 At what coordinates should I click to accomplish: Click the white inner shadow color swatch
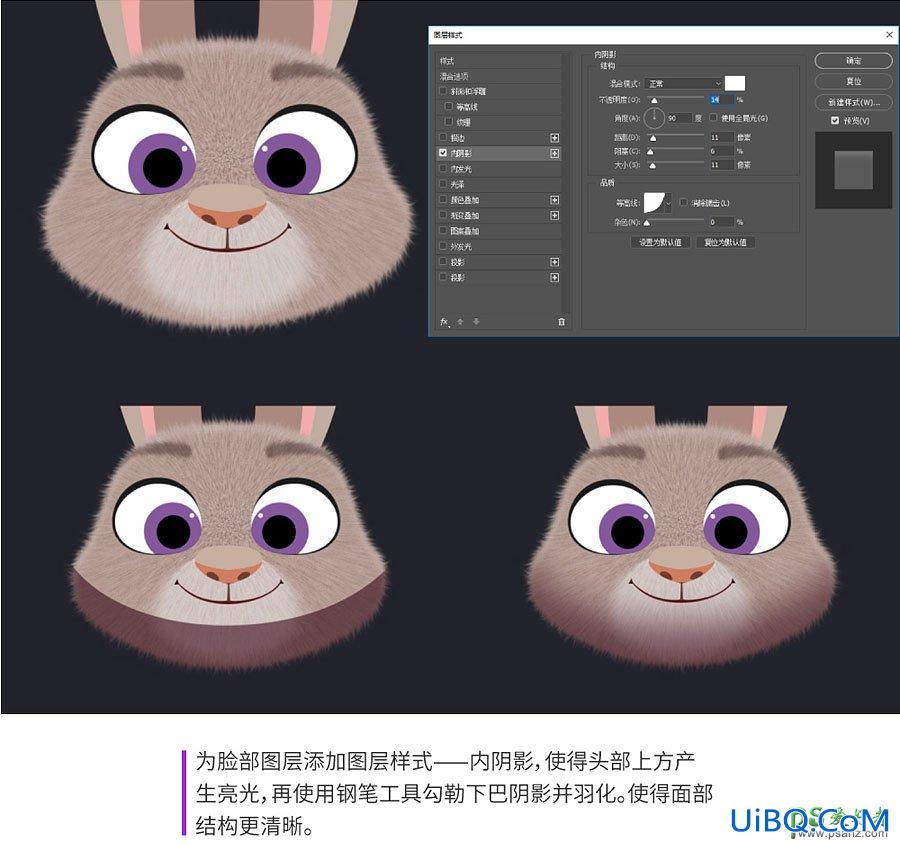point(735,83)
